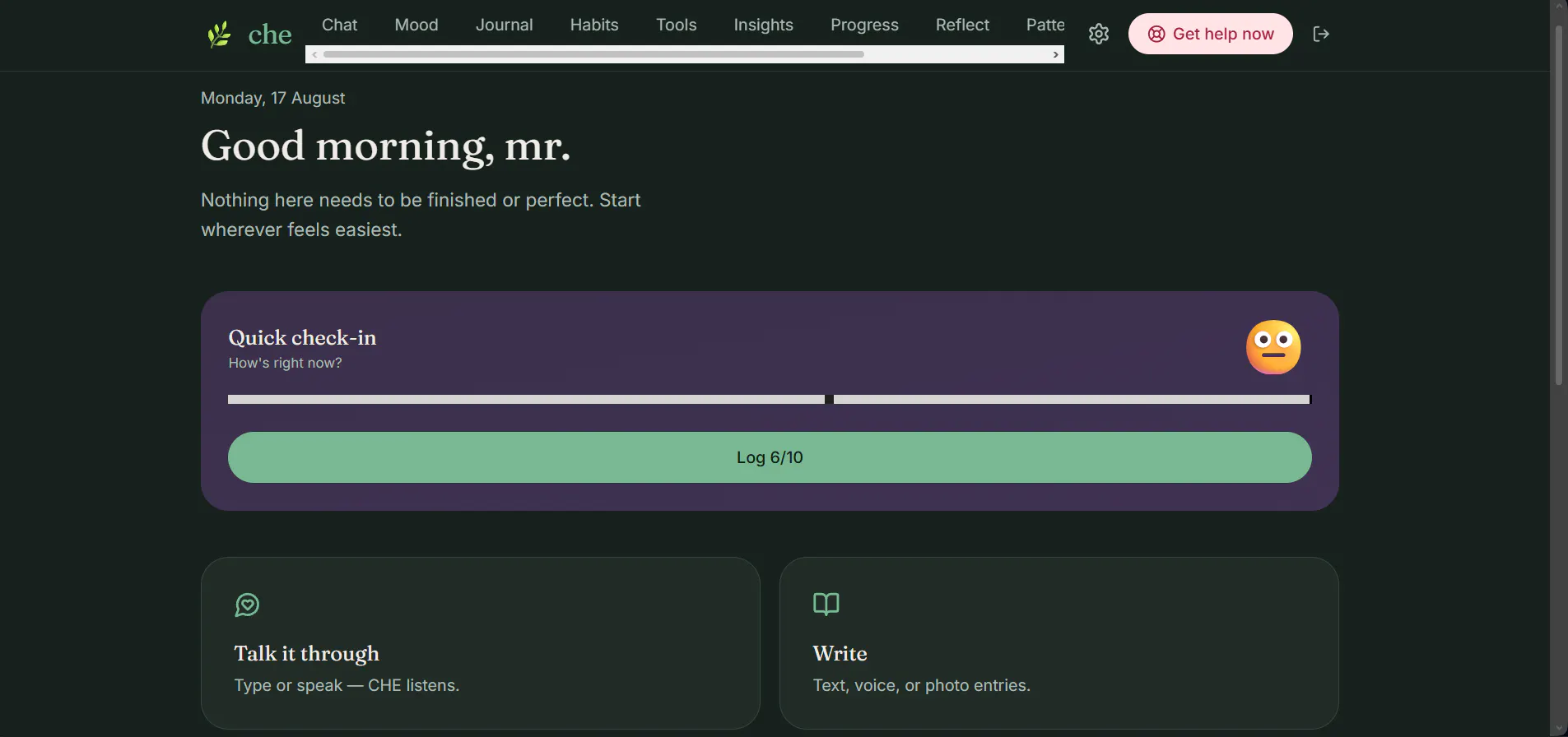This screenshot has width=1568, height=737.
Task: Click the lifebuoy icon in Get help now
Action: (1156, 34)
